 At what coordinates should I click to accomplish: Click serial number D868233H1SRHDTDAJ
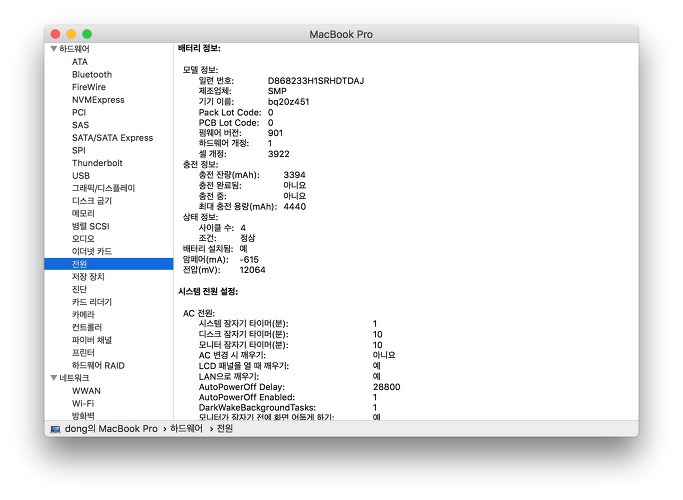[316, 81]
